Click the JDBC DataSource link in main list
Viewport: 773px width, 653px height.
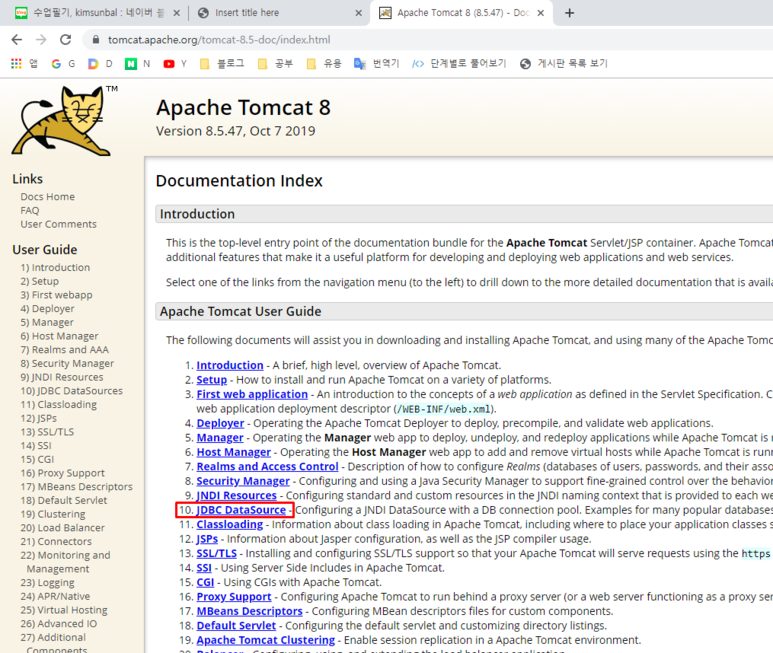coord(241,510)
